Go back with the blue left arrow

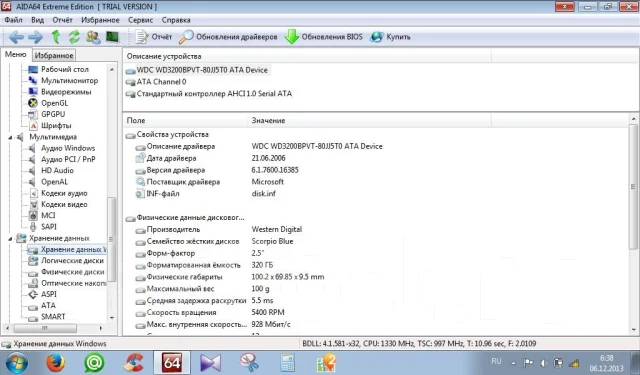[x=16, y=37]
